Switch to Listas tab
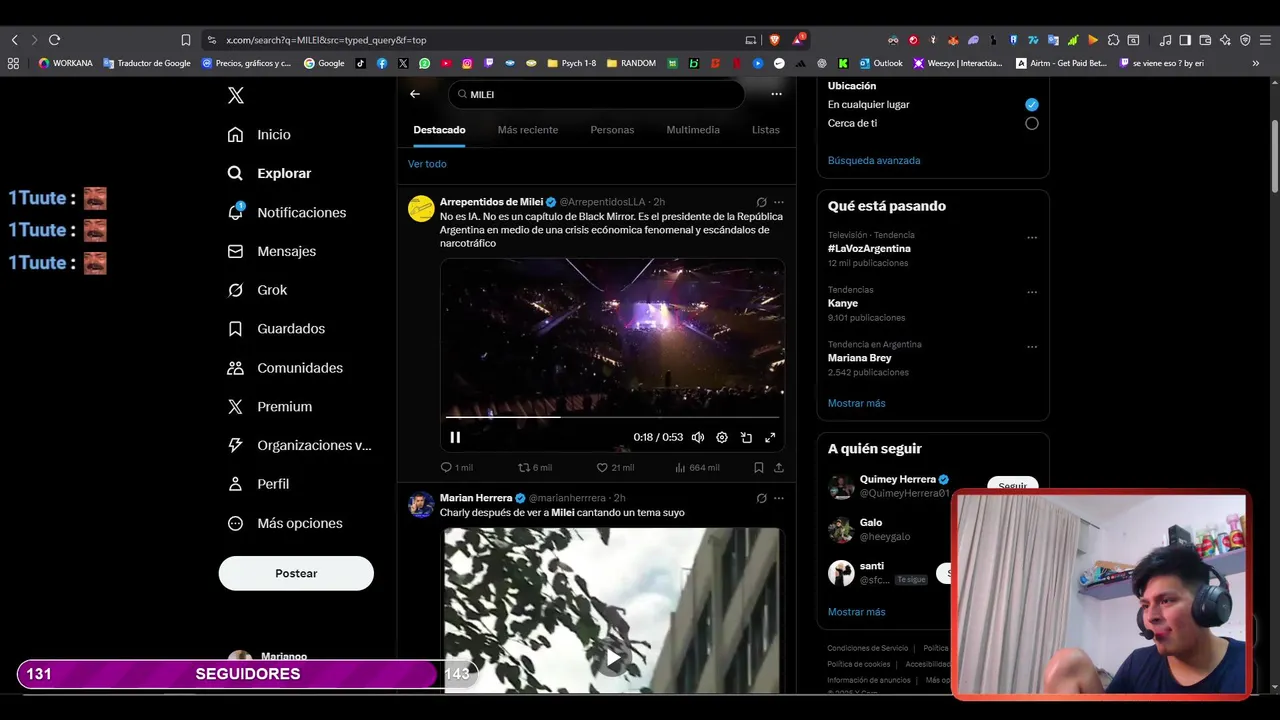This screenshot has width=1280, height=720. tap(766, 130)
